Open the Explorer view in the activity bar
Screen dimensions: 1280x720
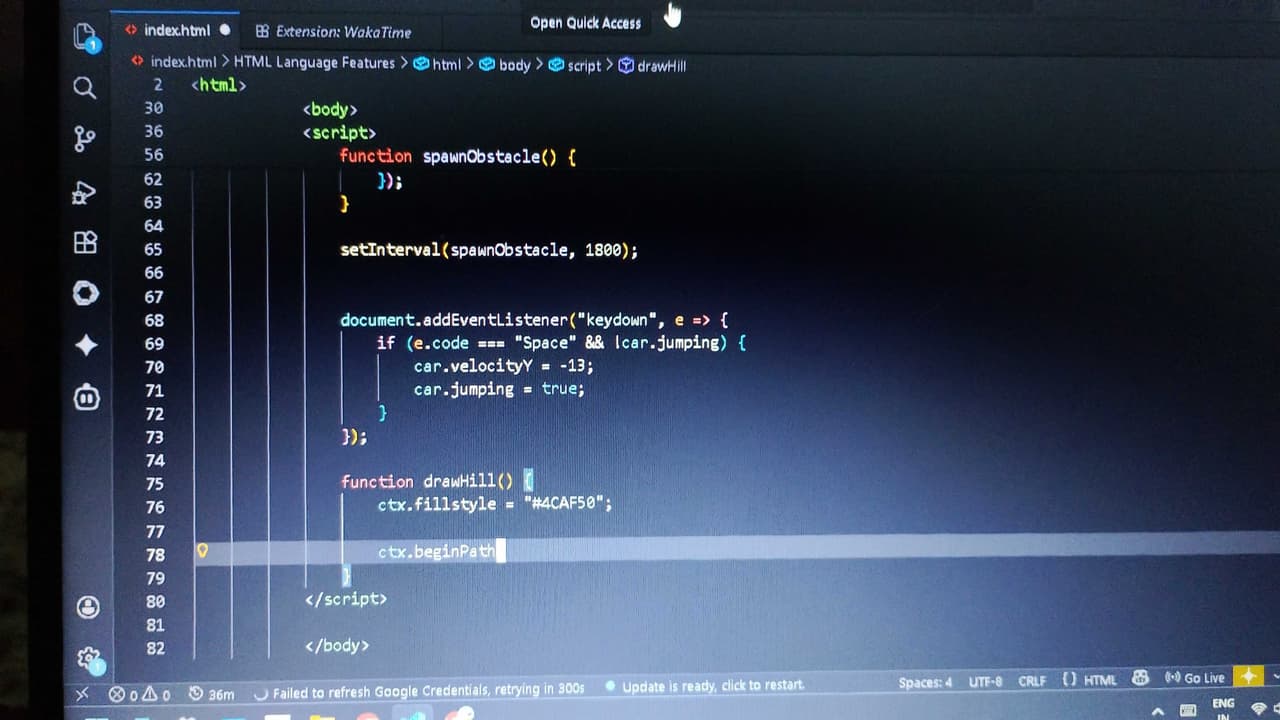pyautogui.click(x=87, y=39)
